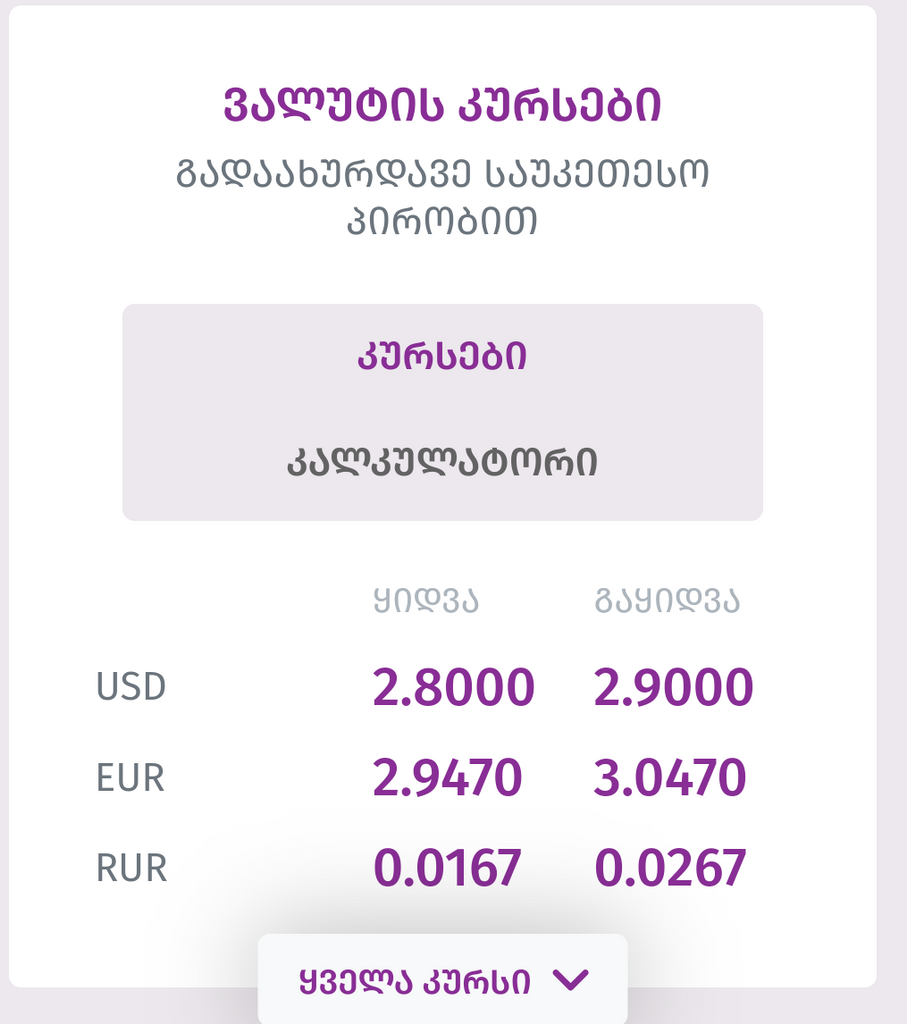Click the ვალუტის კურსები heading

442,105
